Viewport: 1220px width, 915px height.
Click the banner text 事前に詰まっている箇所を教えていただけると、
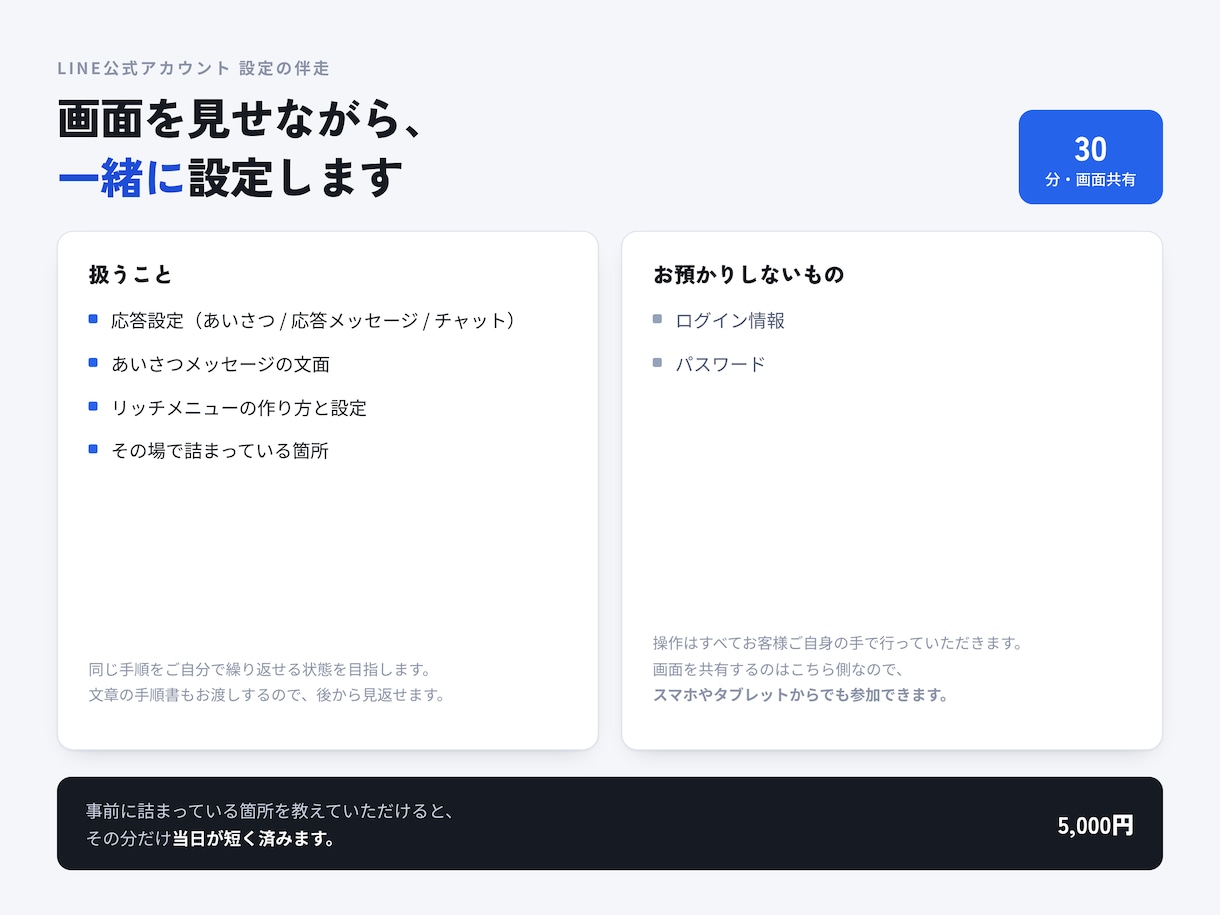click(x=271, y=811)
